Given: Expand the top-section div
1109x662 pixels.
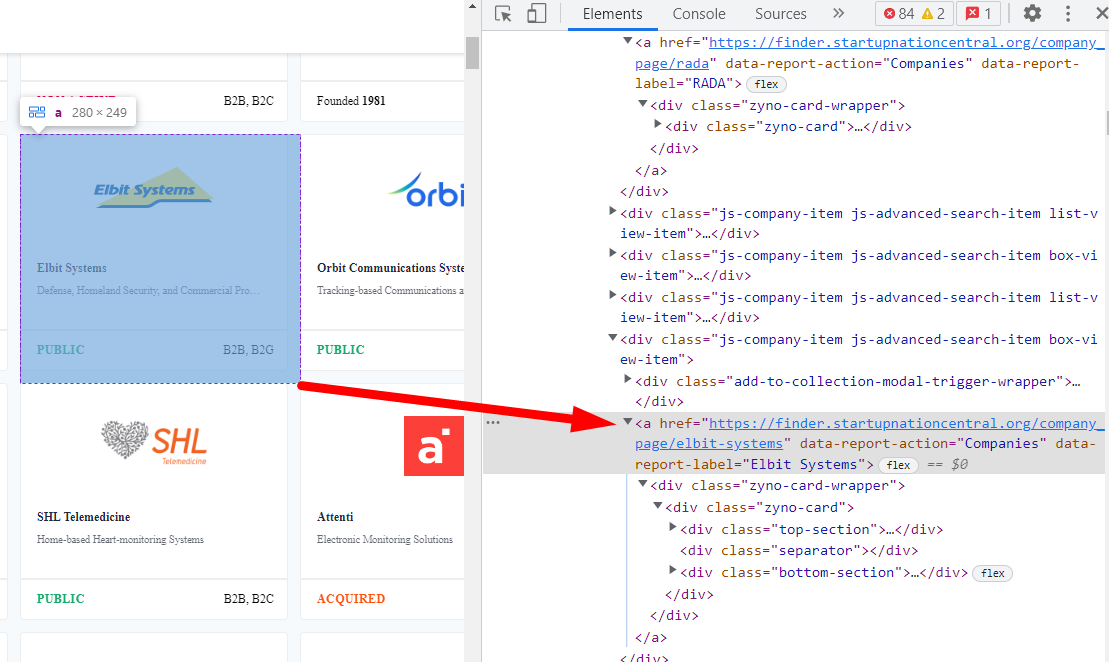Looking at the screenshot, I should coord(673,528).
